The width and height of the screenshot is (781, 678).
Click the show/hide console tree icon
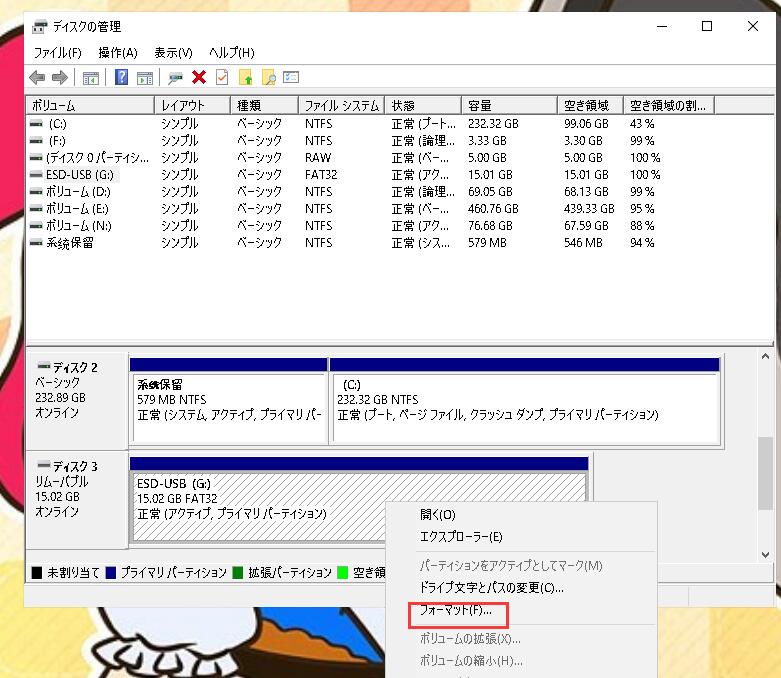click(91, 78)
